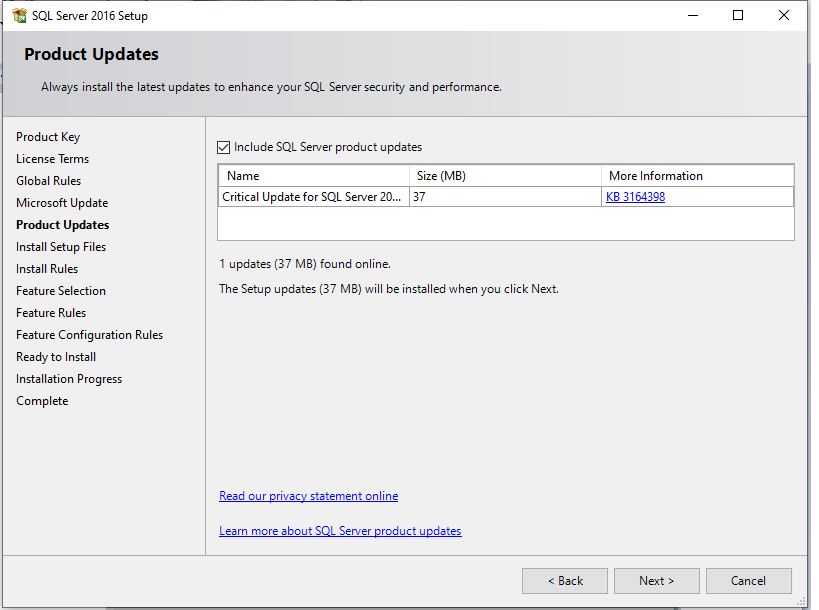Open the License Terms step
The width and height of the screenshot is (819, 610).
tap(52, 158)
